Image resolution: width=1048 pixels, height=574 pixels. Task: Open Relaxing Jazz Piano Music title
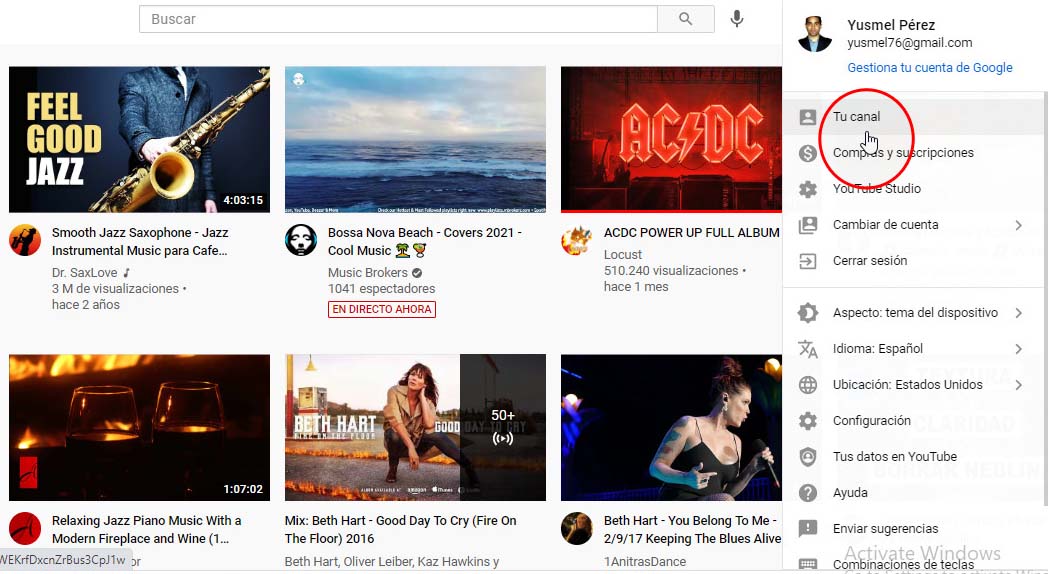click(146, 529)
